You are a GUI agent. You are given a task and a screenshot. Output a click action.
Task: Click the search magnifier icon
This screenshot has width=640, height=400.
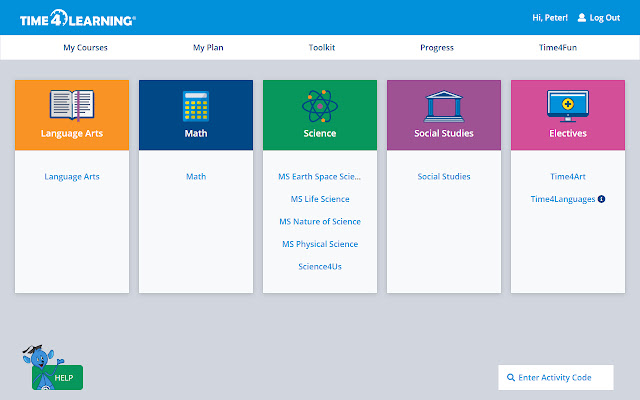(x=510, y=378)
